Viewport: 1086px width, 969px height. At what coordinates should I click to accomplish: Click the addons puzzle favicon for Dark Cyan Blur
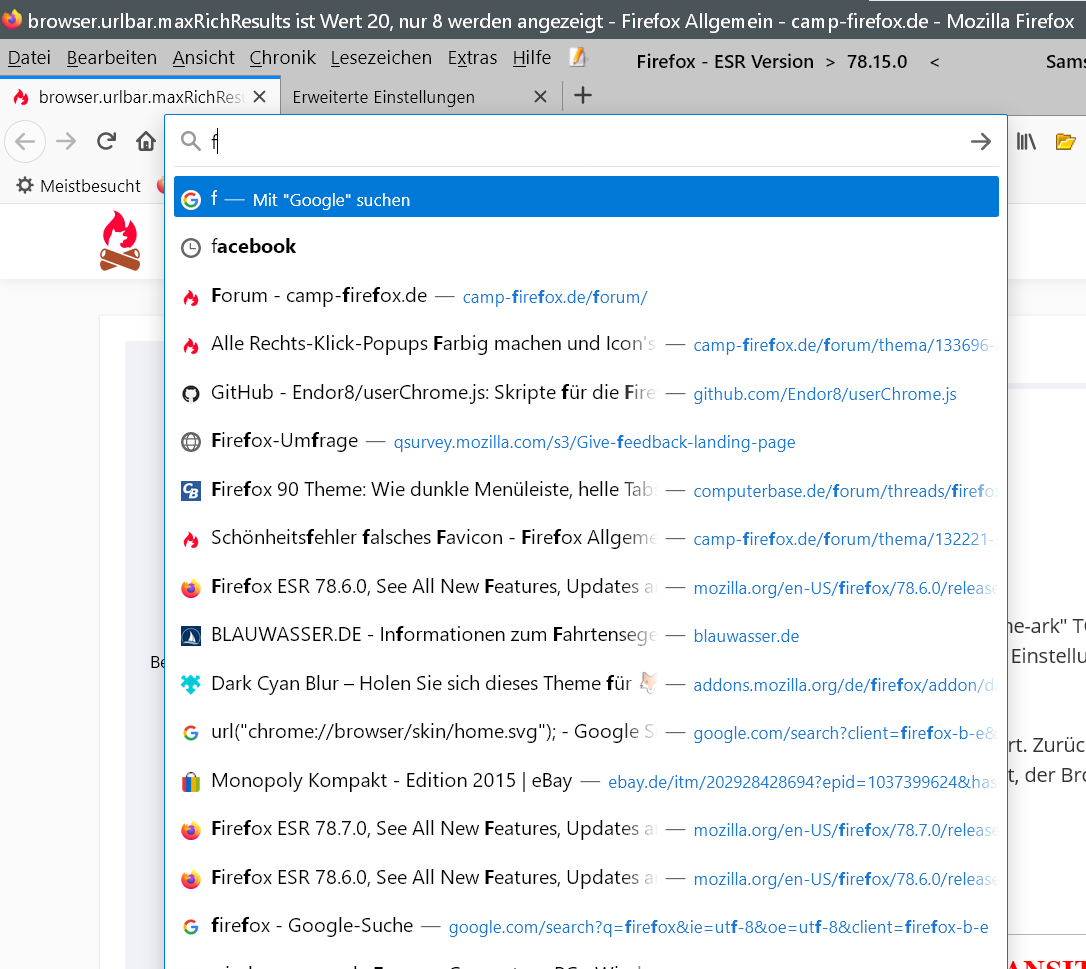tap(190, 684)
